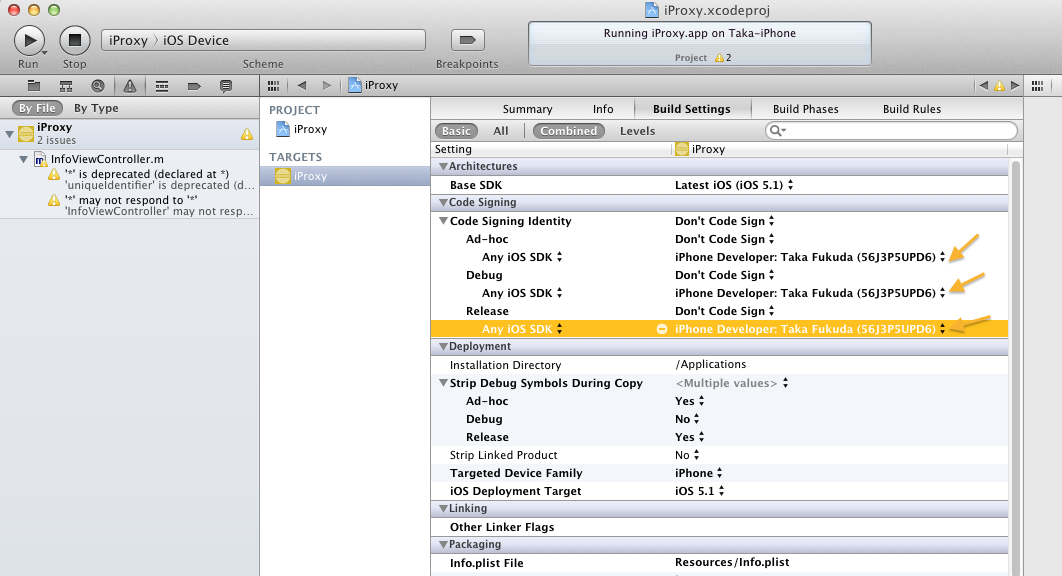Click the build settings search field
Image resolution: width=1062 pixels, height=576 pixels.
(891, 130)
